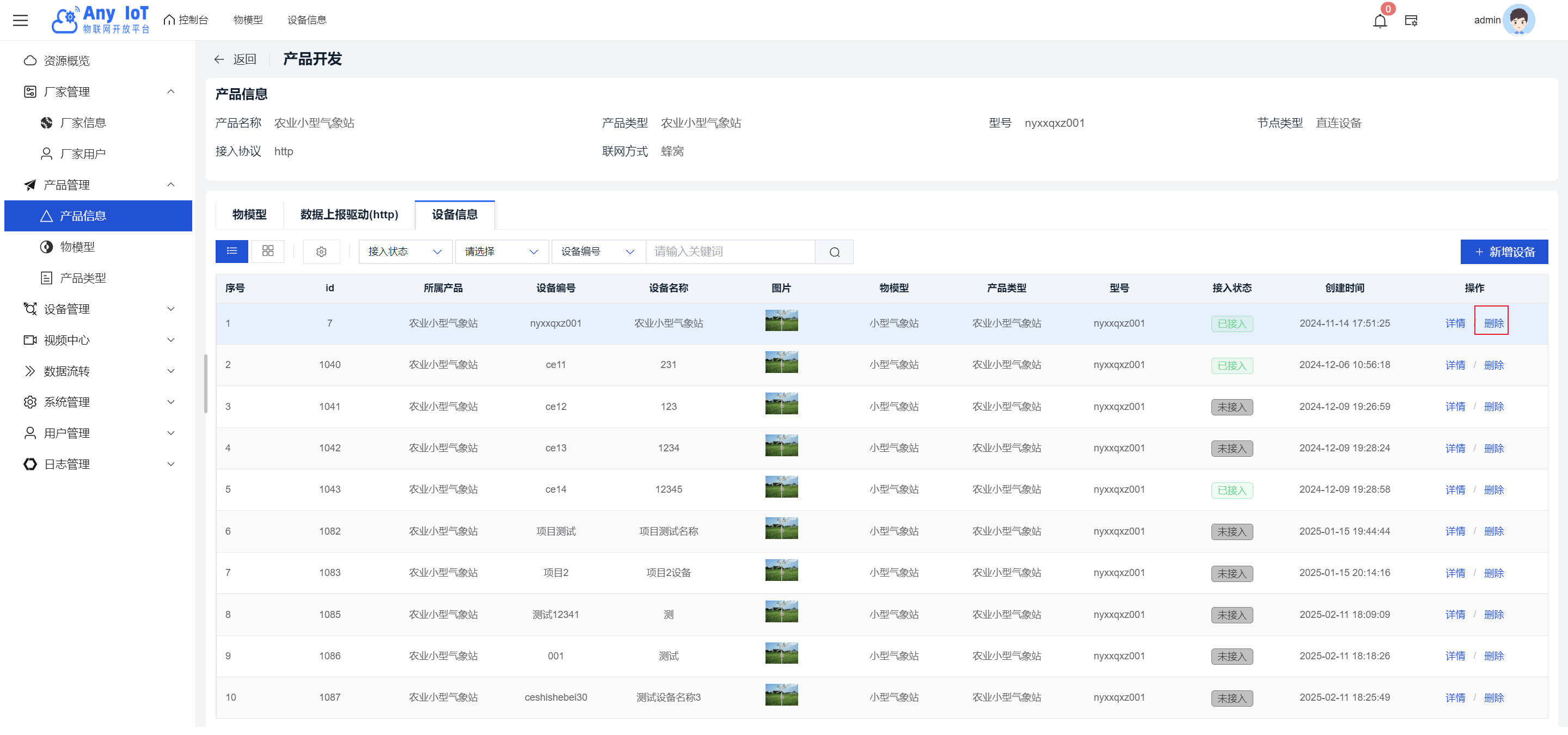Switch to grid card view

[268, 252]
